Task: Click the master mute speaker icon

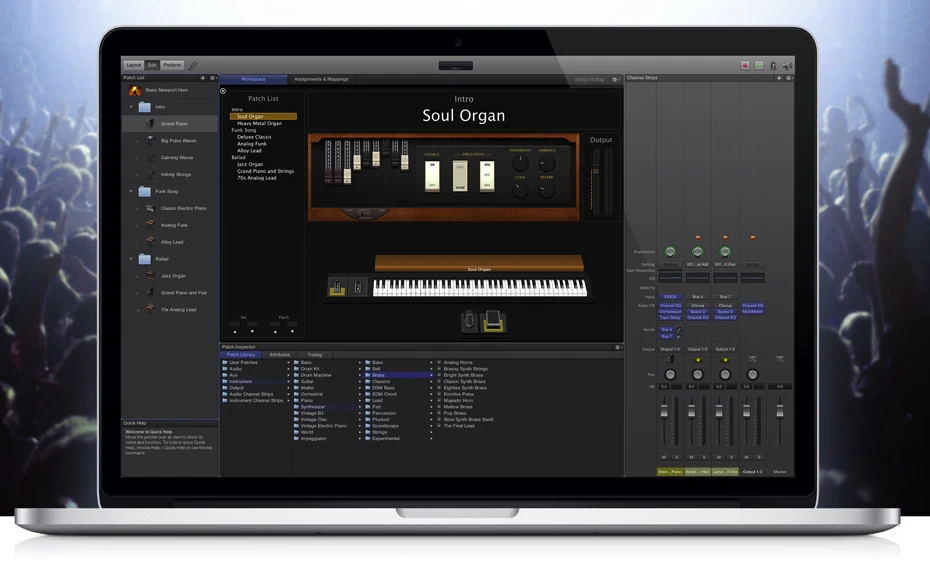Action: click(787, 65)
